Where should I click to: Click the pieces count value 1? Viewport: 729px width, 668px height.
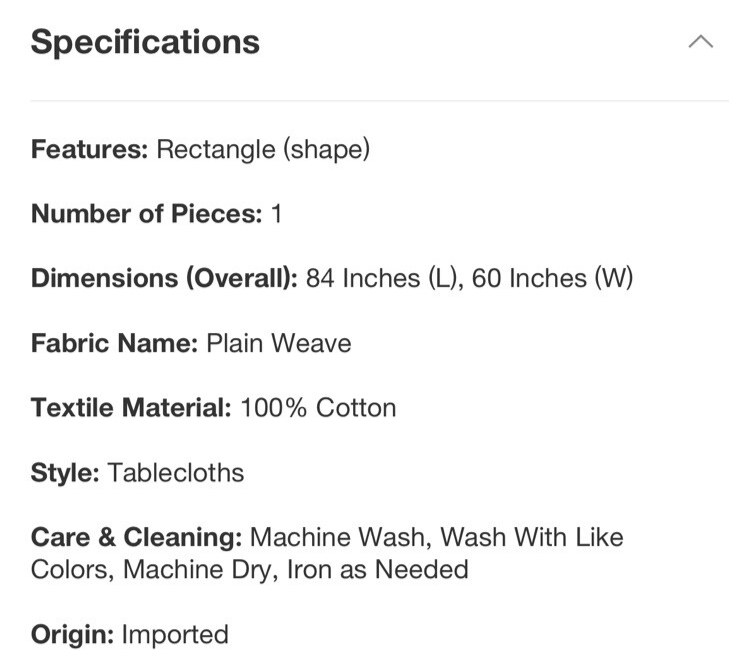tap(277, 214)
